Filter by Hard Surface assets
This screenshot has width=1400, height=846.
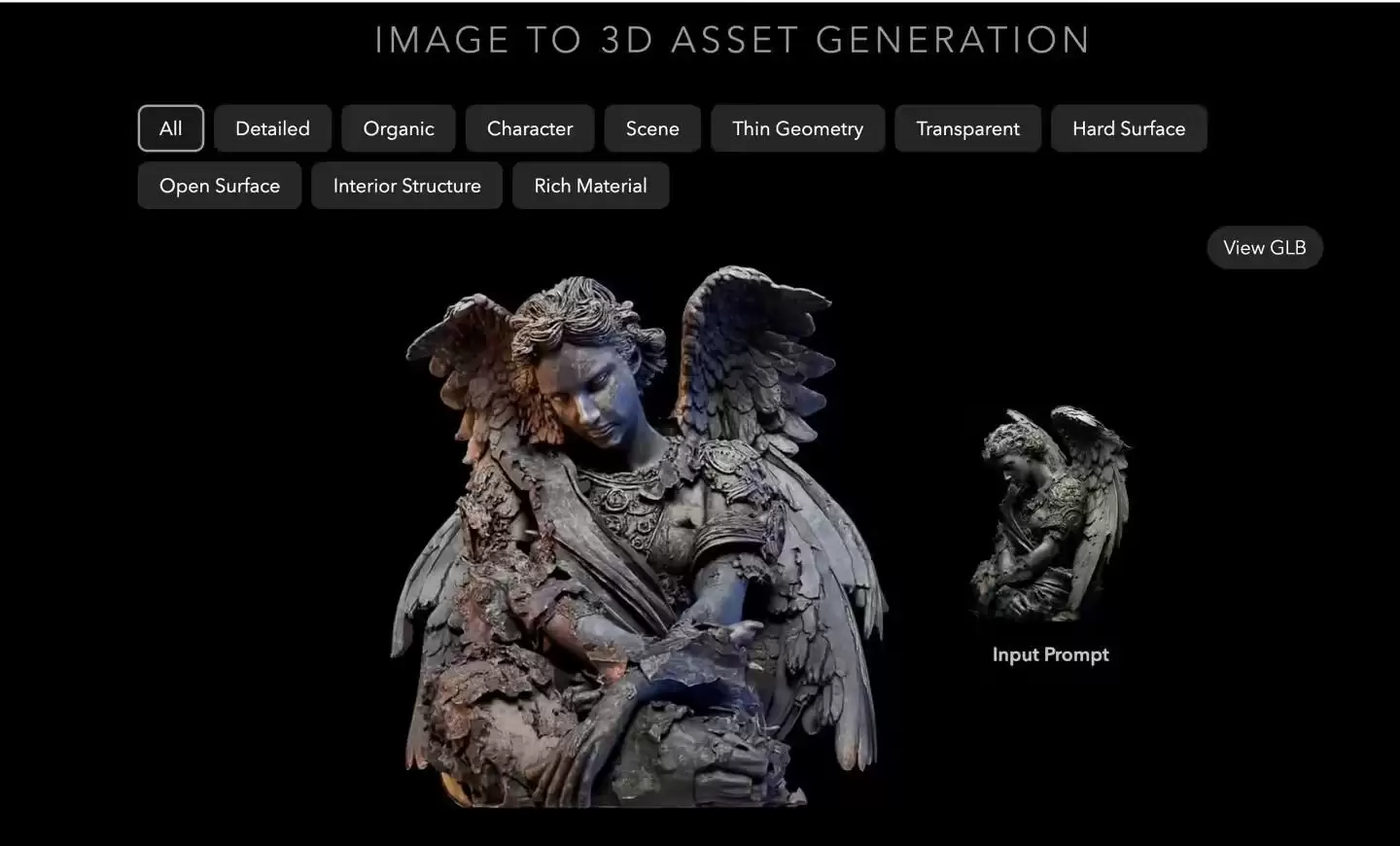[x=1128, y=128]
